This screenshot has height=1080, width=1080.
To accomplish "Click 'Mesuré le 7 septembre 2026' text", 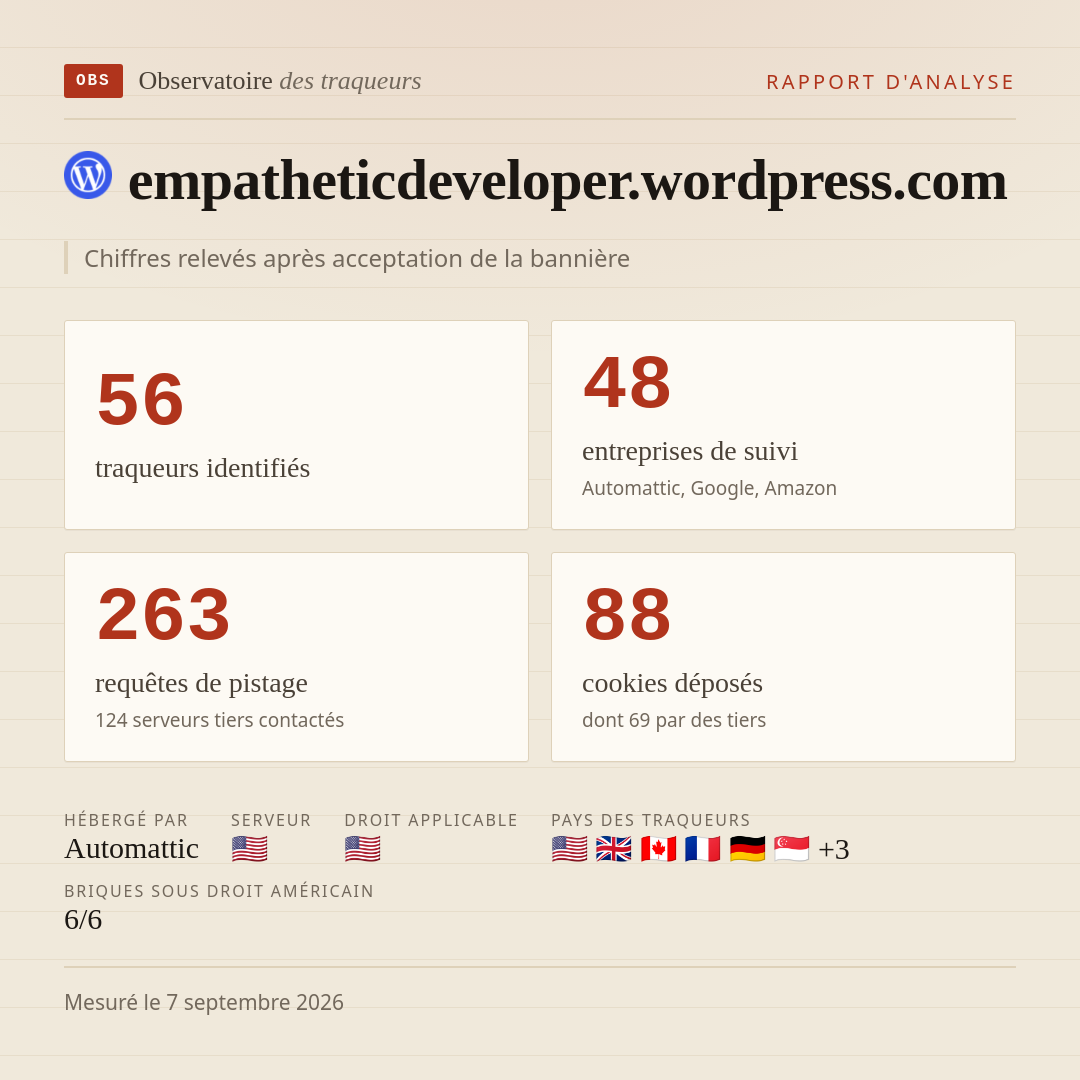I will click(204, 1002).
